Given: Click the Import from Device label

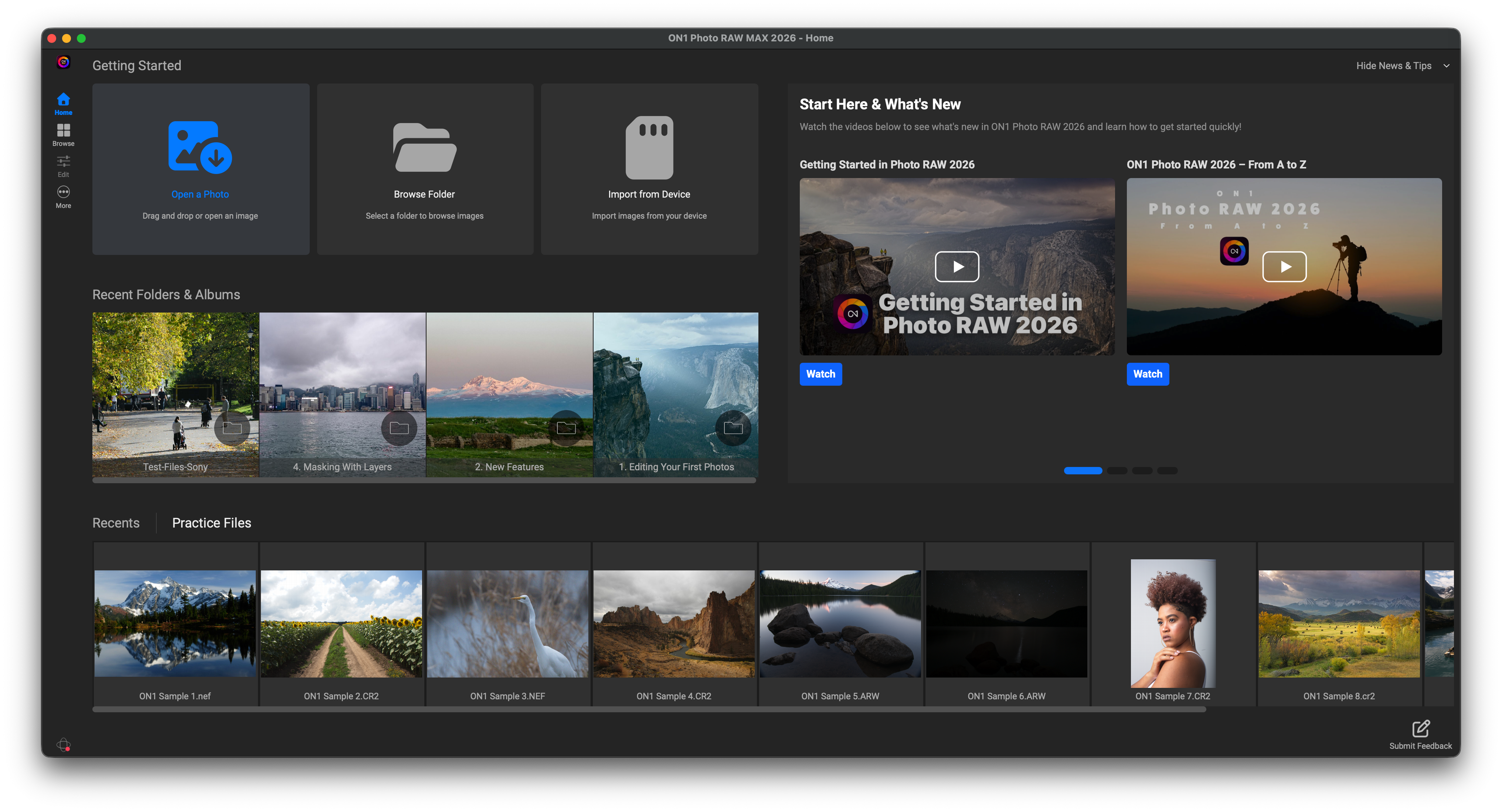Looking at the screenshot, I should point(649,194).
